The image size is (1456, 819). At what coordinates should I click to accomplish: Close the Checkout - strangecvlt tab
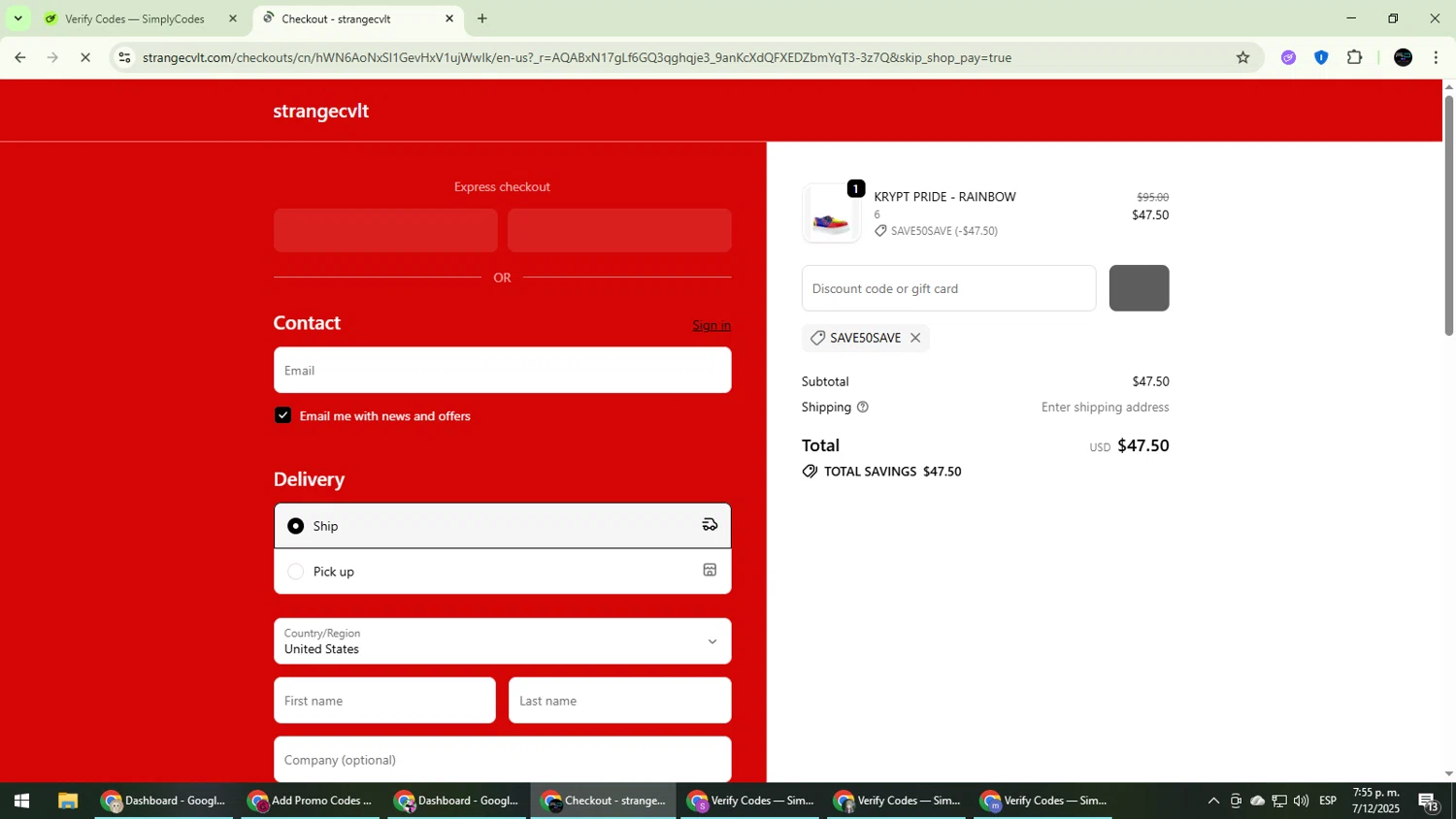coord(449,18)
